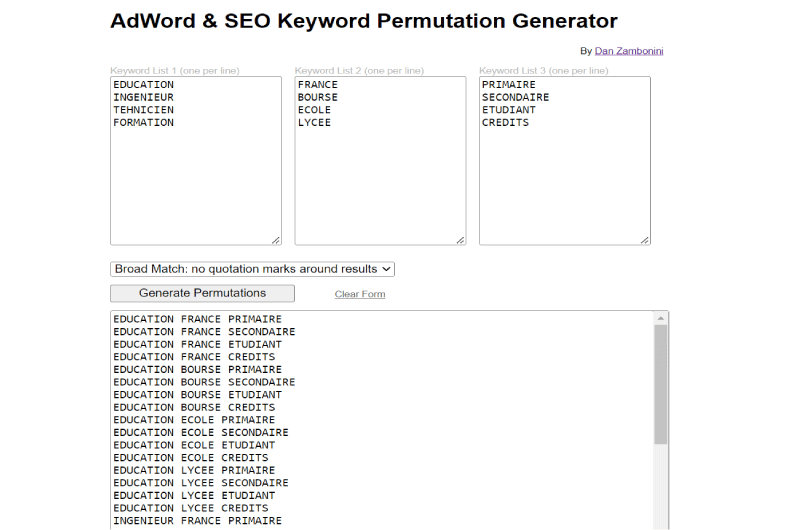Click result line EDUCATION FRANCE CREDITS
This screenshot has height=530, width=800.
194,357
